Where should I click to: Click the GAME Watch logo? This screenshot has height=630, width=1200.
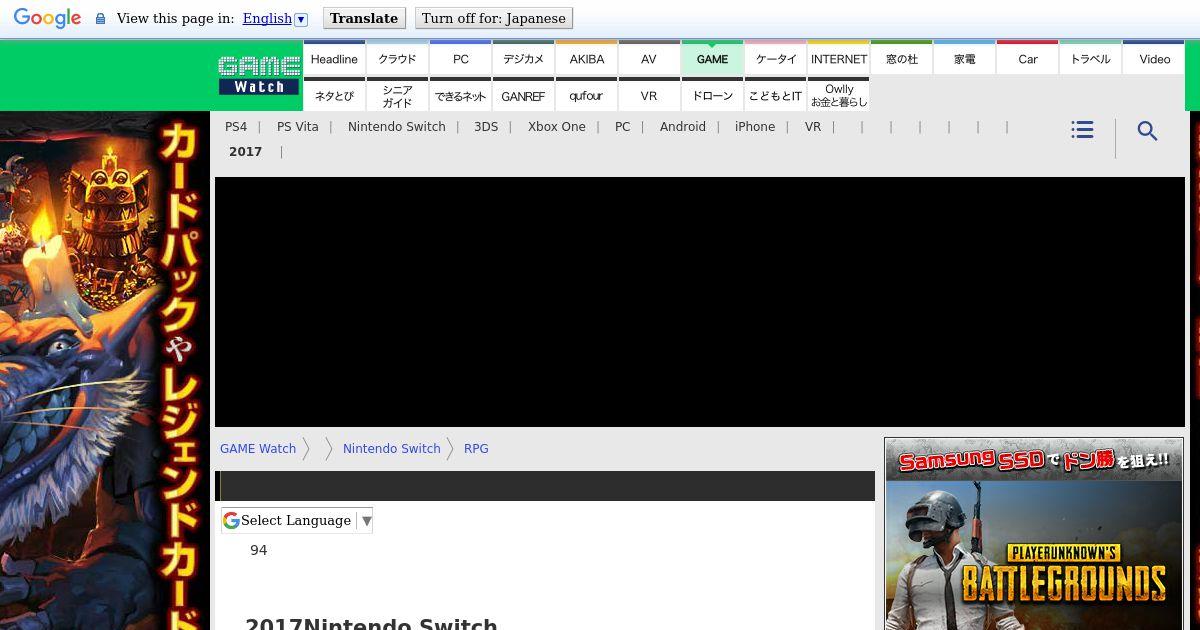pyautogui.click(x=259, y=76)
